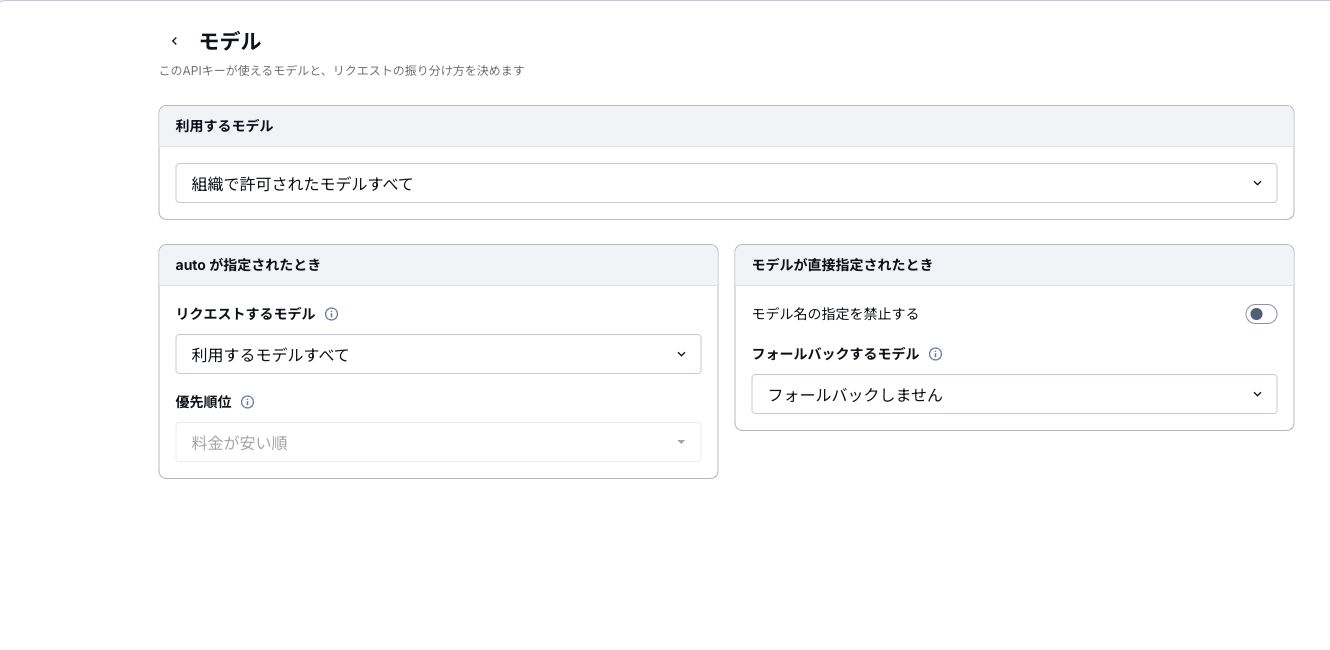Click the モデル名の指定を禁止する label
This screenshot has height=650, width=1330.
(835, 314)
